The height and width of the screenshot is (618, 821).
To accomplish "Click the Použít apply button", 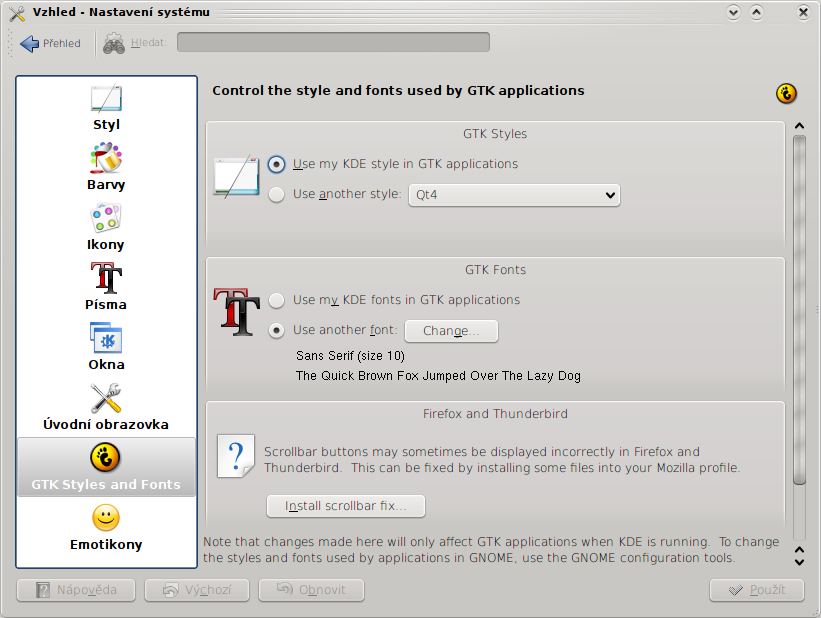I will click(757, 590).
